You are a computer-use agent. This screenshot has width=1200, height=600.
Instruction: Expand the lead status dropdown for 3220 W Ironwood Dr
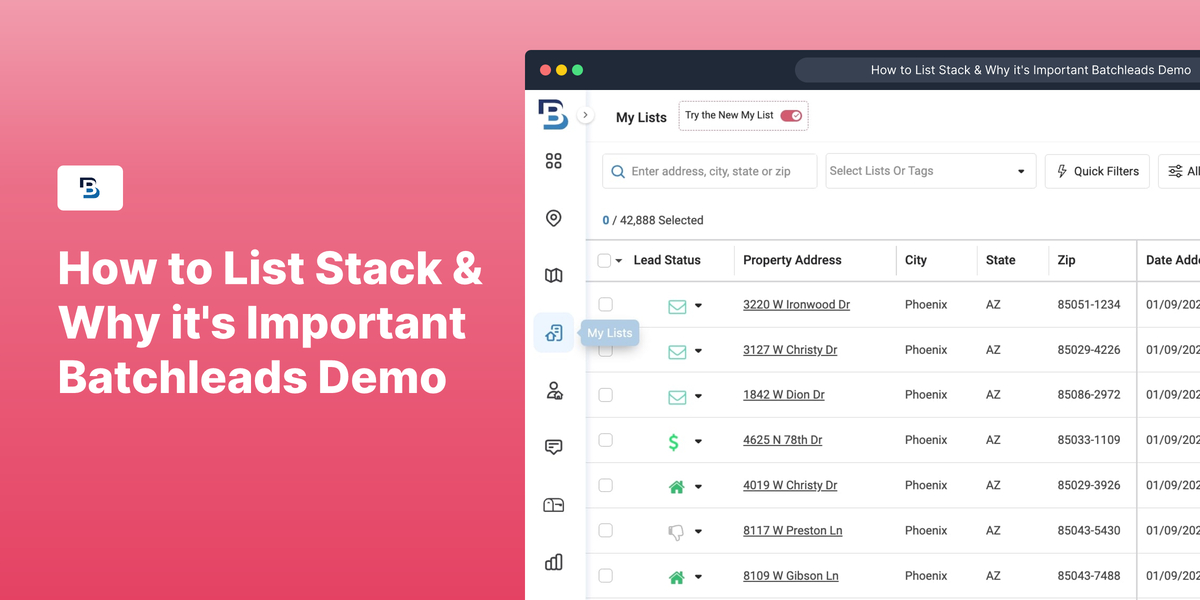point(699,304)
